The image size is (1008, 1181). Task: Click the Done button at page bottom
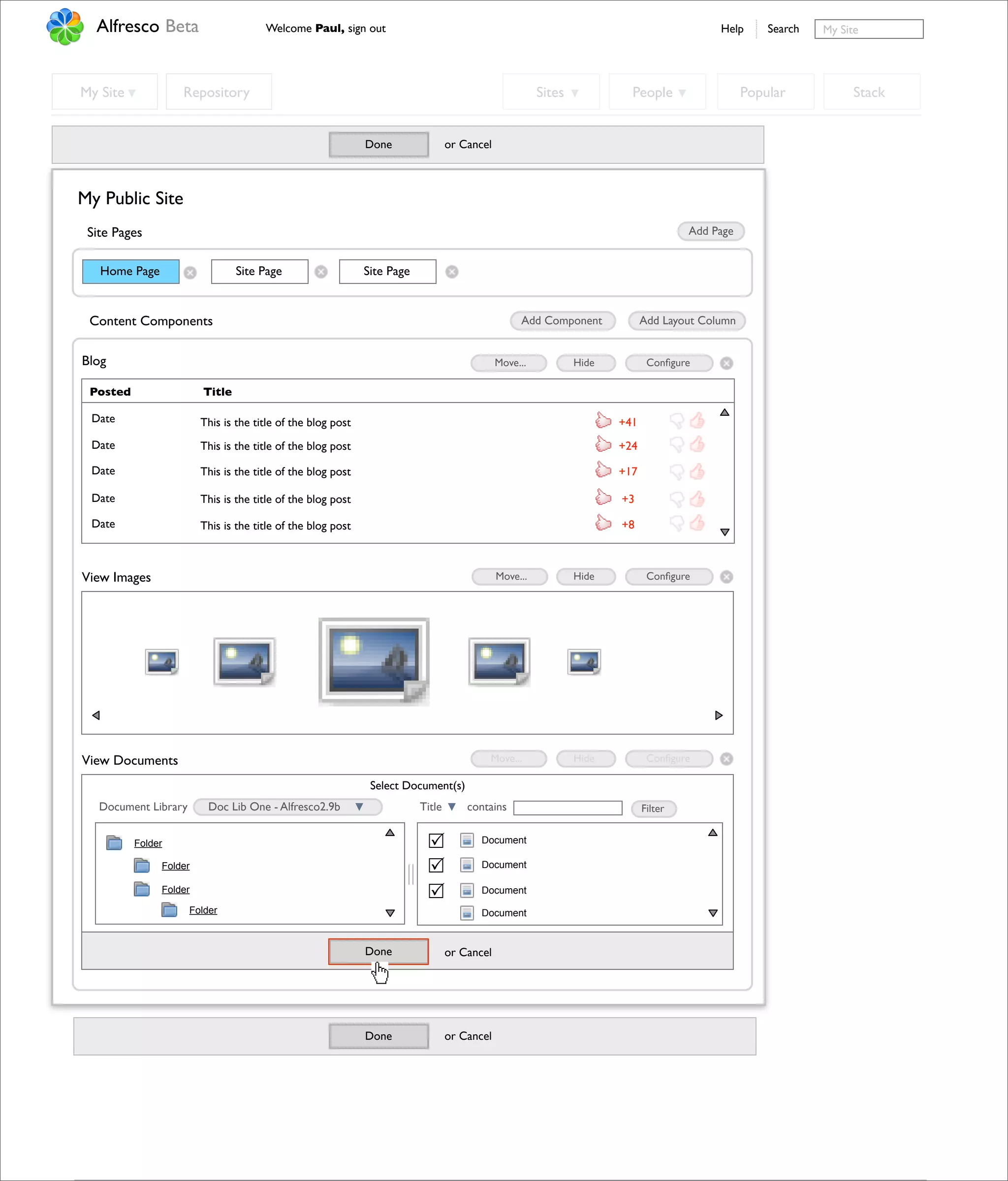(x=378, y=1036)
